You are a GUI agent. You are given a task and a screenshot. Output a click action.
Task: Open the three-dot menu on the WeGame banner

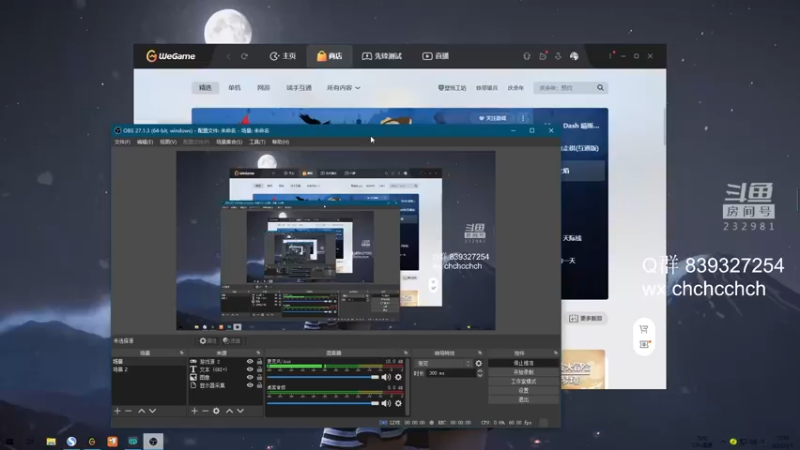coord(523,118)
